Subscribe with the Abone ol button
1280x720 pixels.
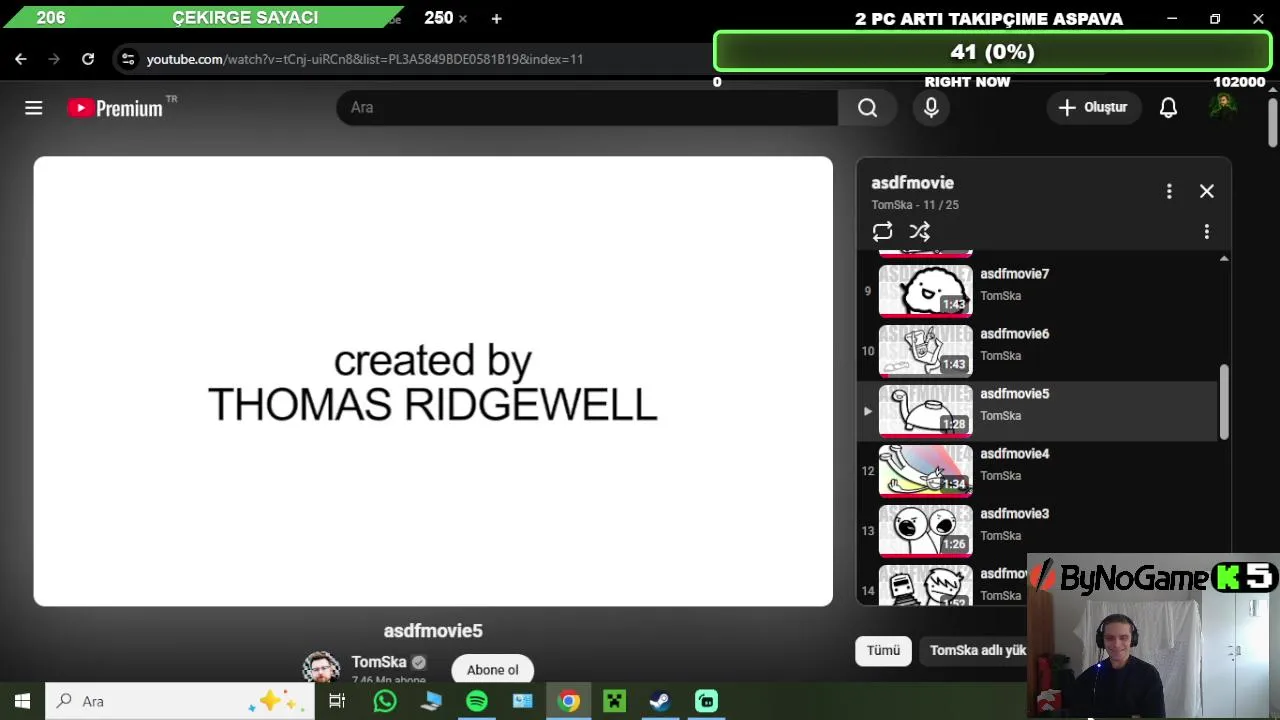[492, 670]
